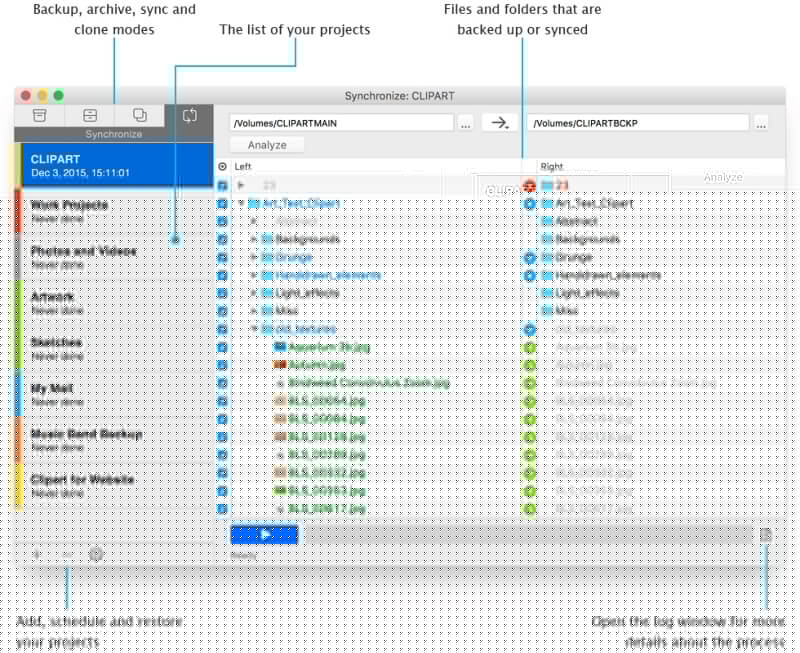Expand the Misc folder
800x653 pixels.
coord(254,311)
